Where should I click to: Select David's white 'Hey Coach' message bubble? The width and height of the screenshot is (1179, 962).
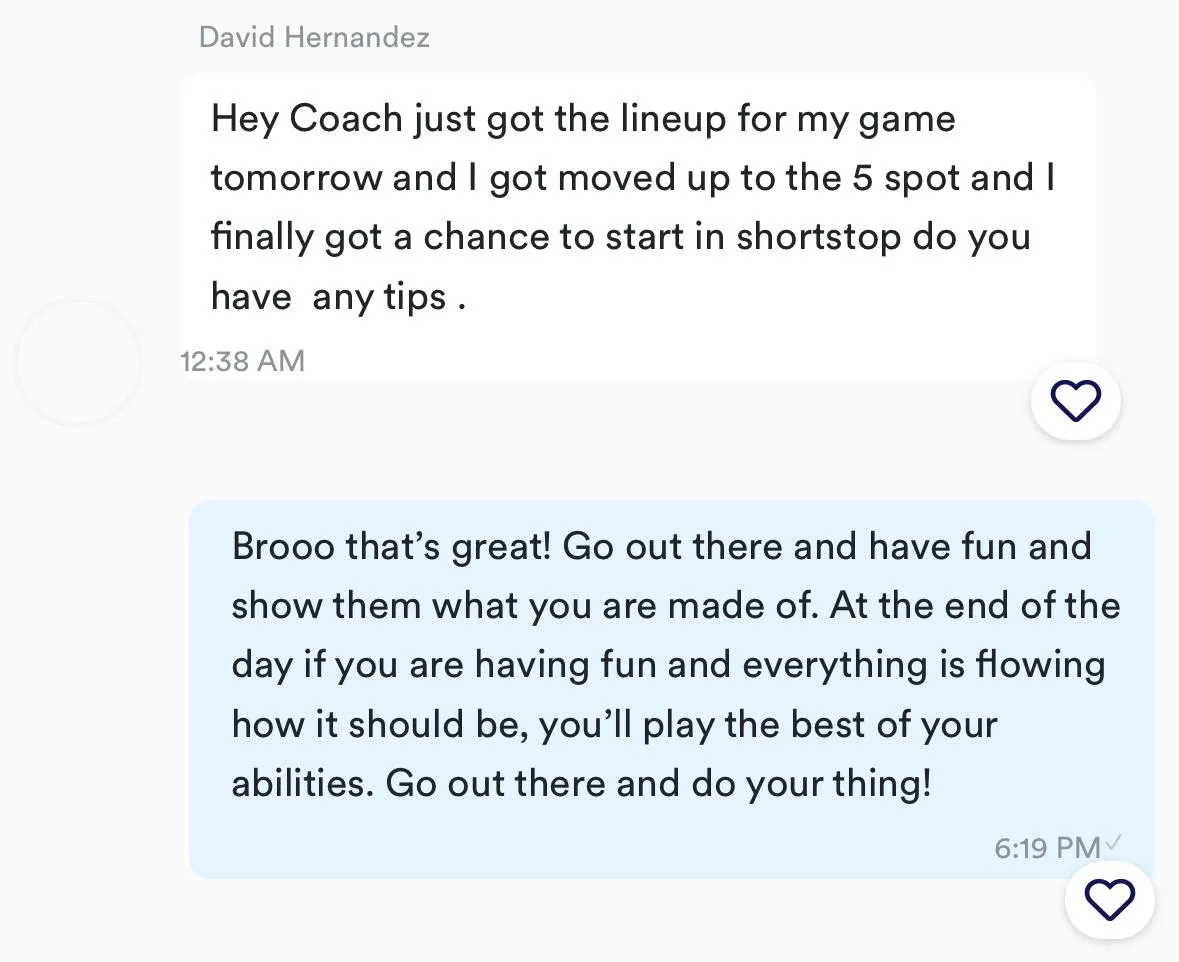638,226
